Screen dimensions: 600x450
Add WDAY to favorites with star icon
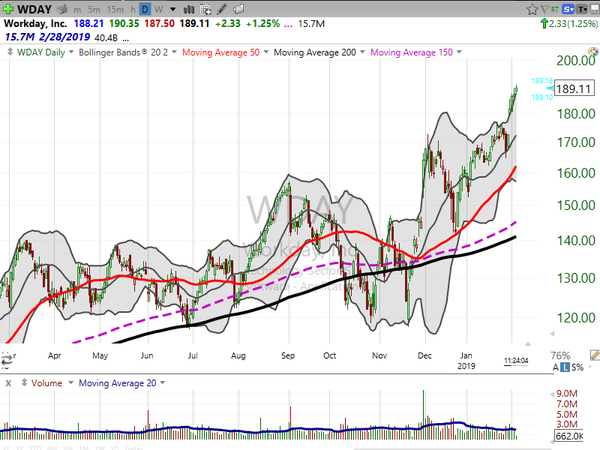(532, 9)
